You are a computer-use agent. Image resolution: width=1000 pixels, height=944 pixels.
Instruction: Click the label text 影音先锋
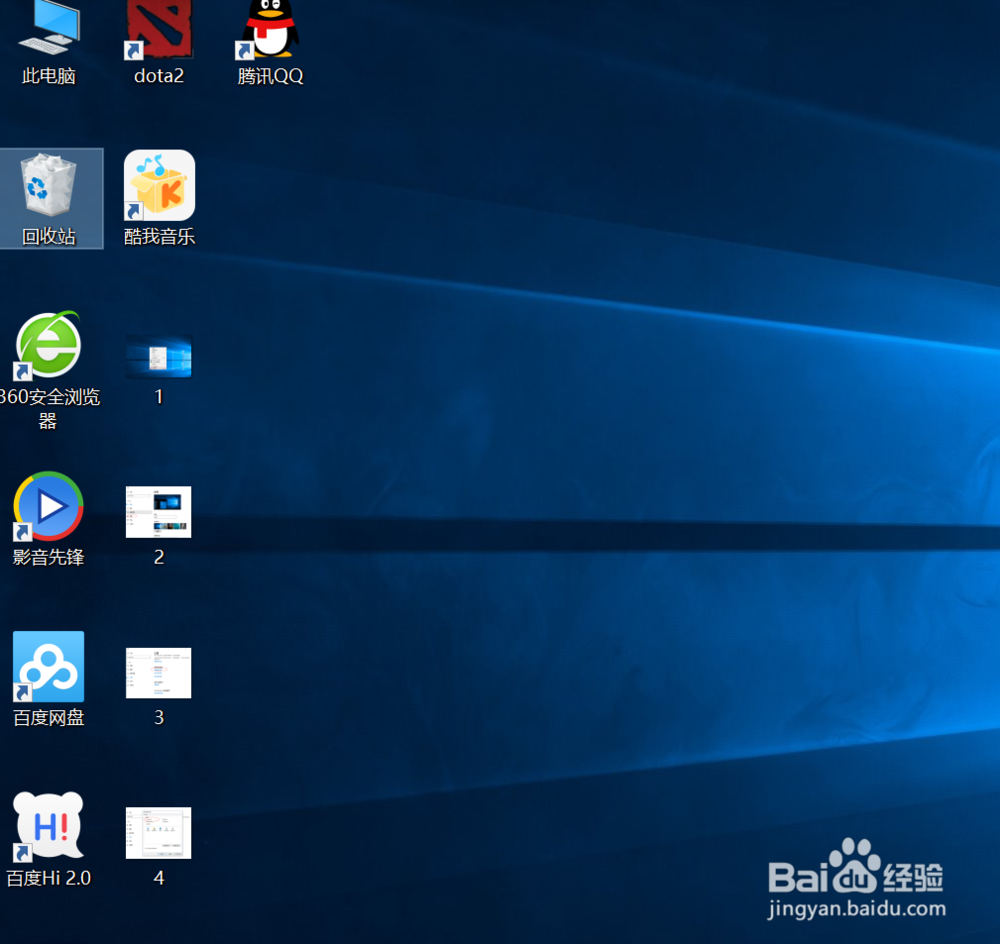[48, 557]
